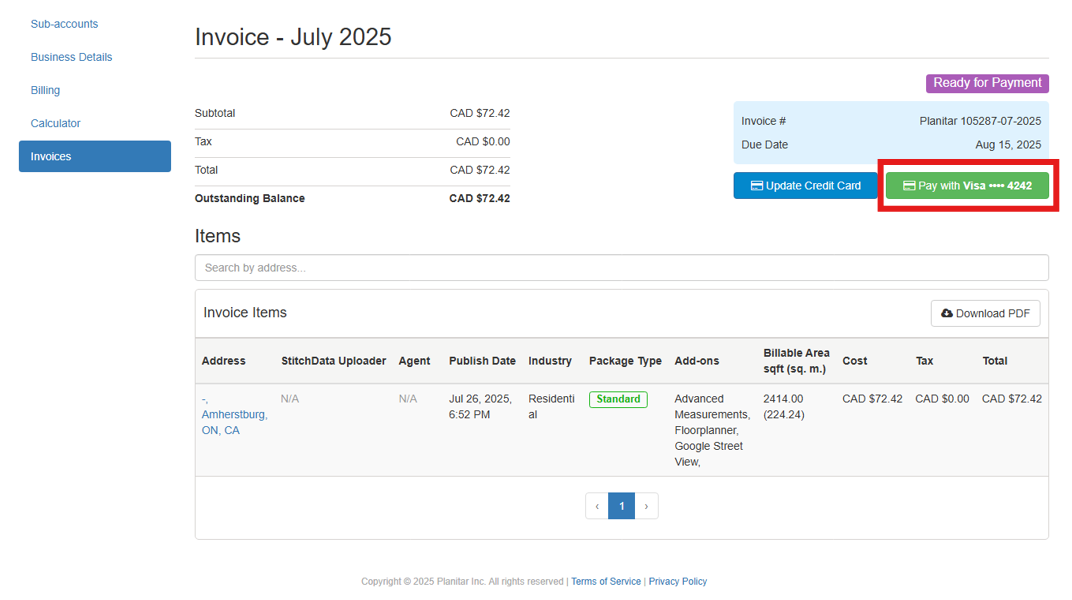Click the left chevron in the pagination control
The height and width of the screenshot is (600, 1072).
(596, 505)
